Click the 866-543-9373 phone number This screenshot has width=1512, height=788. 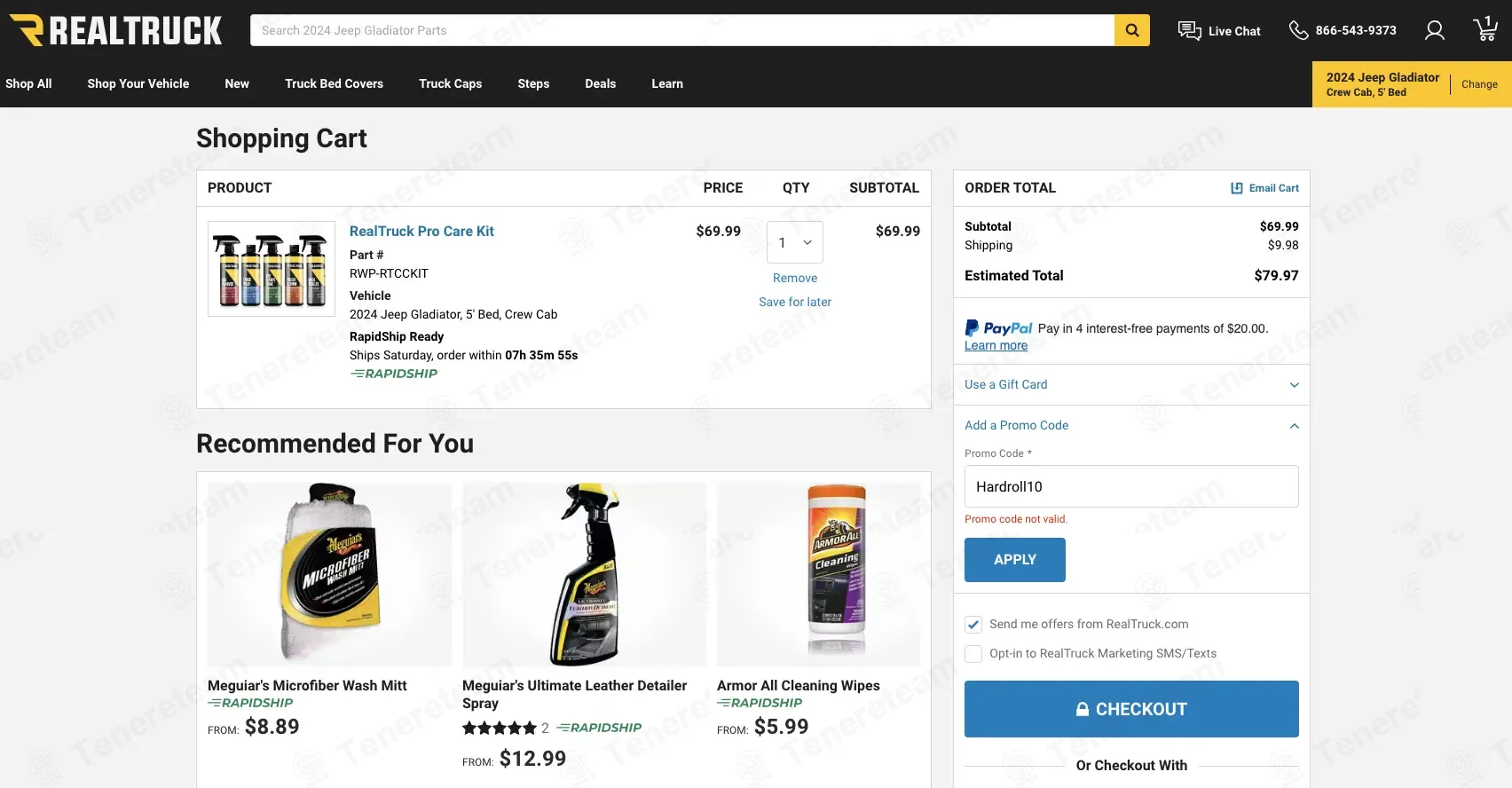[1356, 30]
